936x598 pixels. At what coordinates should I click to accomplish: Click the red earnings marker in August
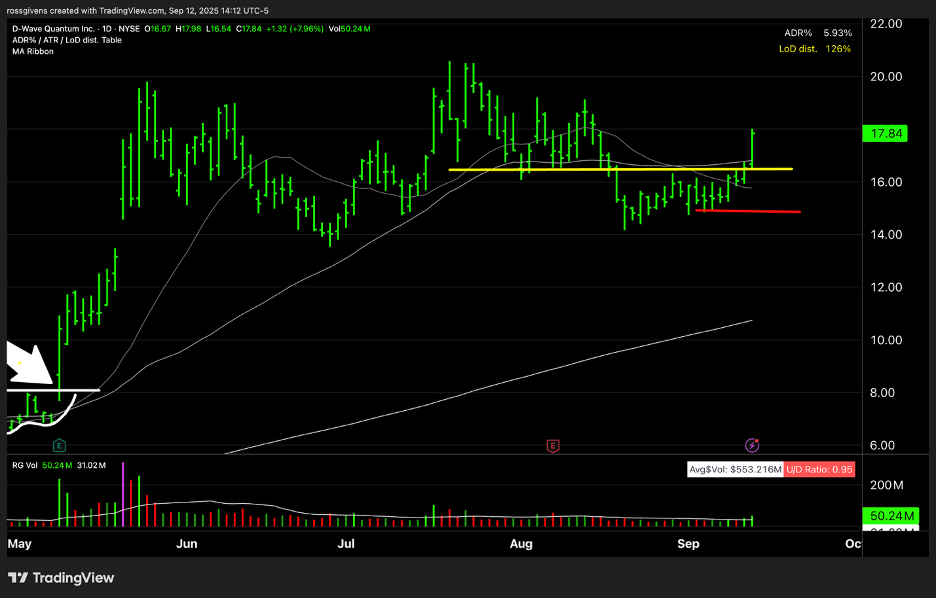click(x=552, y=444)
